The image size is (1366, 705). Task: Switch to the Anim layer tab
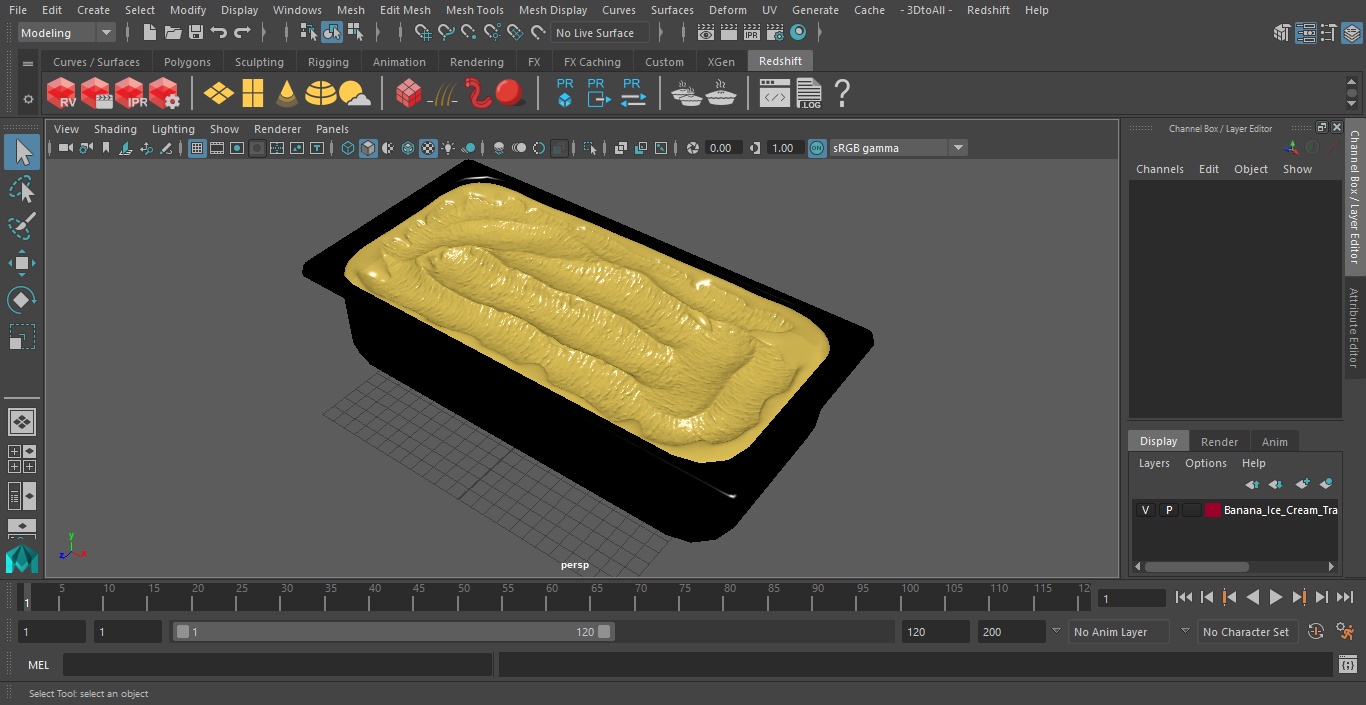point(1274,441)
